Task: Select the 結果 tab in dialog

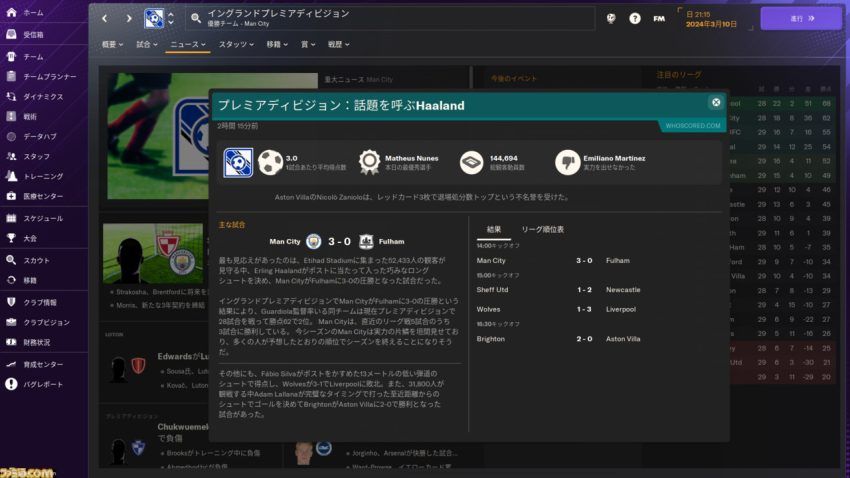Action: pos(494,230)
